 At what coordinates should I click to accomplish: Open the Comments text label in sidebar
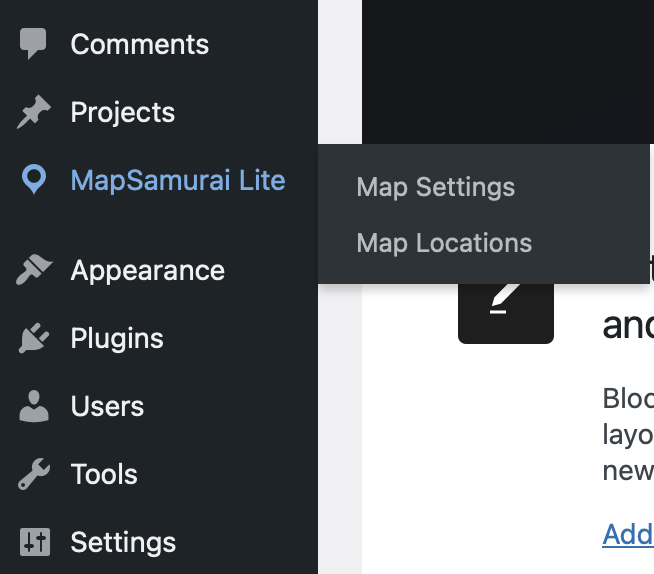(140, 44)
